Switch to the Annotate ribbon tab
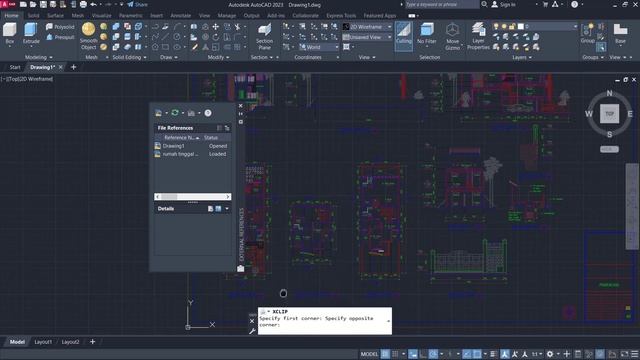The height and width of the screenshot is (360, 640). pos(180,16)
